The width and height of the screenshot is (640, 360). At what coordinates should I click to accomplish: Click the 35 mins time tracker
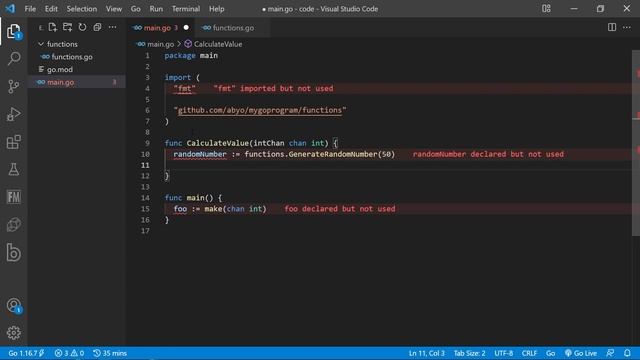pyautogui.click(x=110, y=353)
